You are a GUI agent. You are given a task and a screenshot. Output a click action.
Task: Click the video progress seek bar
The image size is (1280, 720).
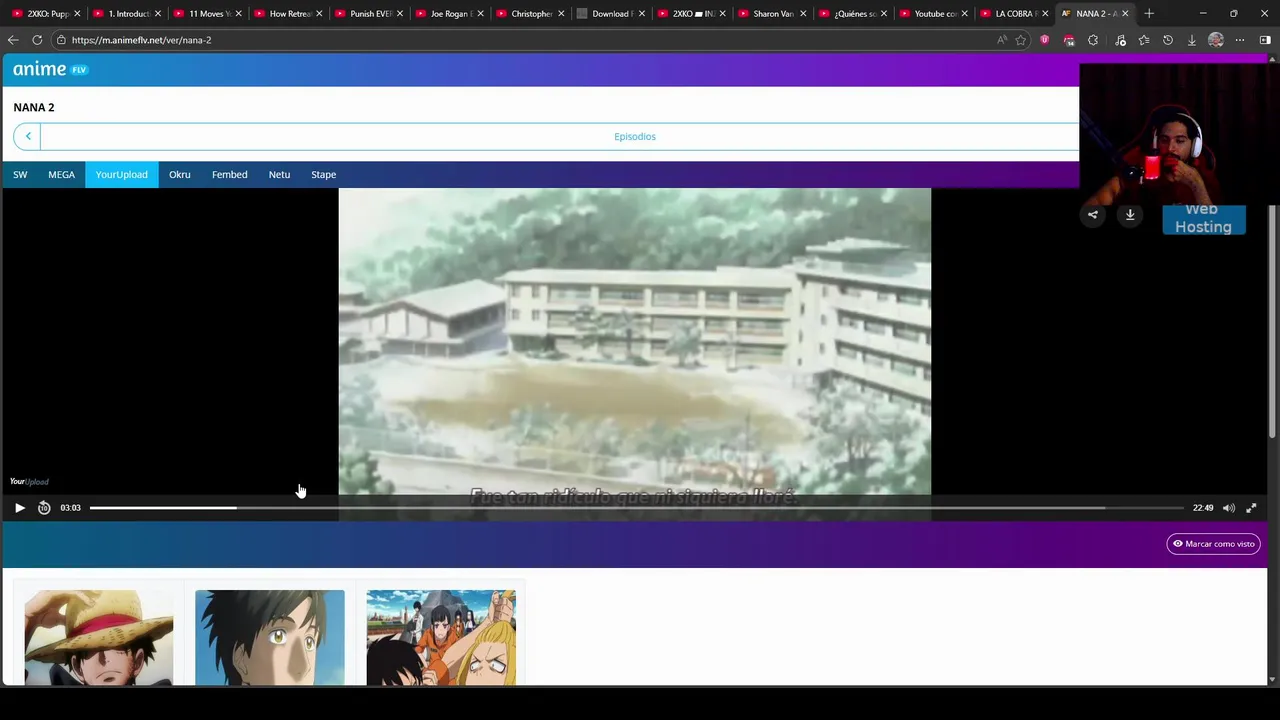[636, 508]
